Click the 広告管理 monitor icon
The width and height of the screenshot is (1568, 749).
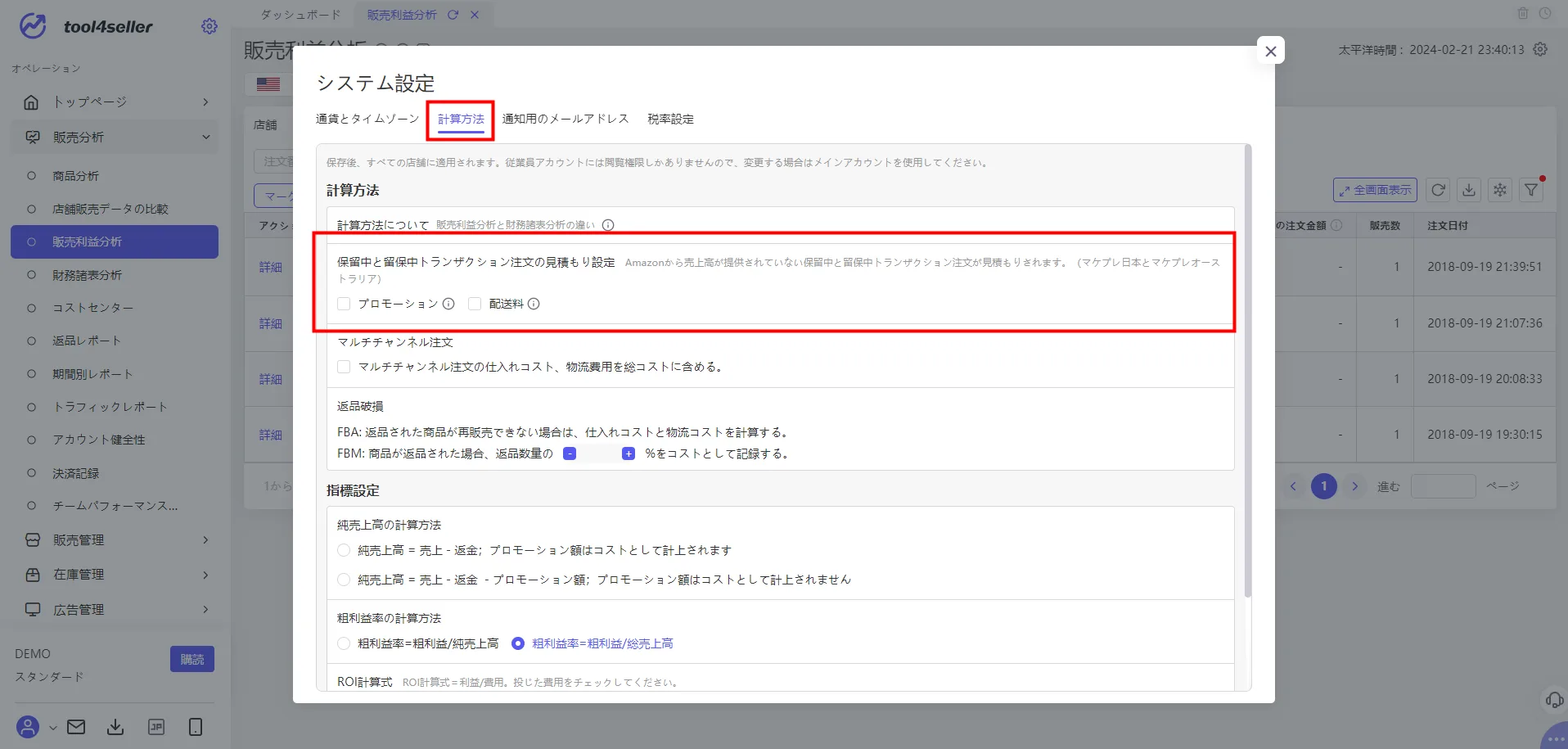pyautogui.click(x=33, y=610)
